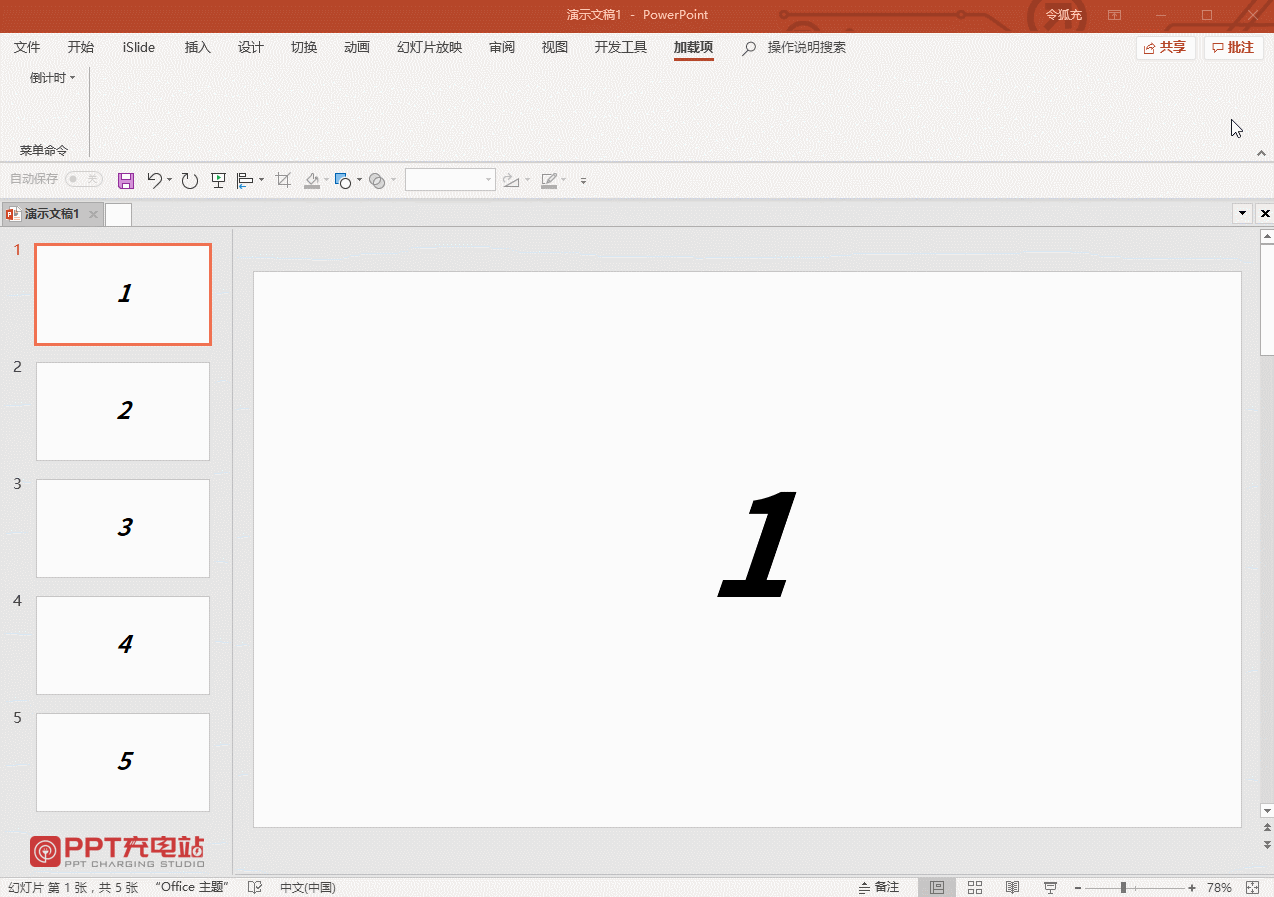Open the align objects dropdown arrow
This screenshot has height=897, width=1274.
261,181
